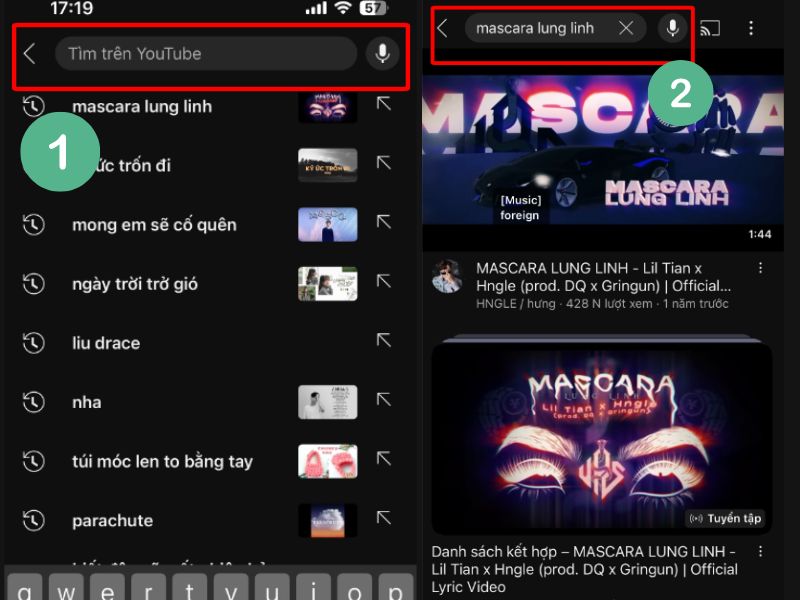Tap the microphone icon beside Tìm trên YouTube
Image resolution: width=800 pixels, height=600 pixels.
pyautogui.click(x=381, y=54)
